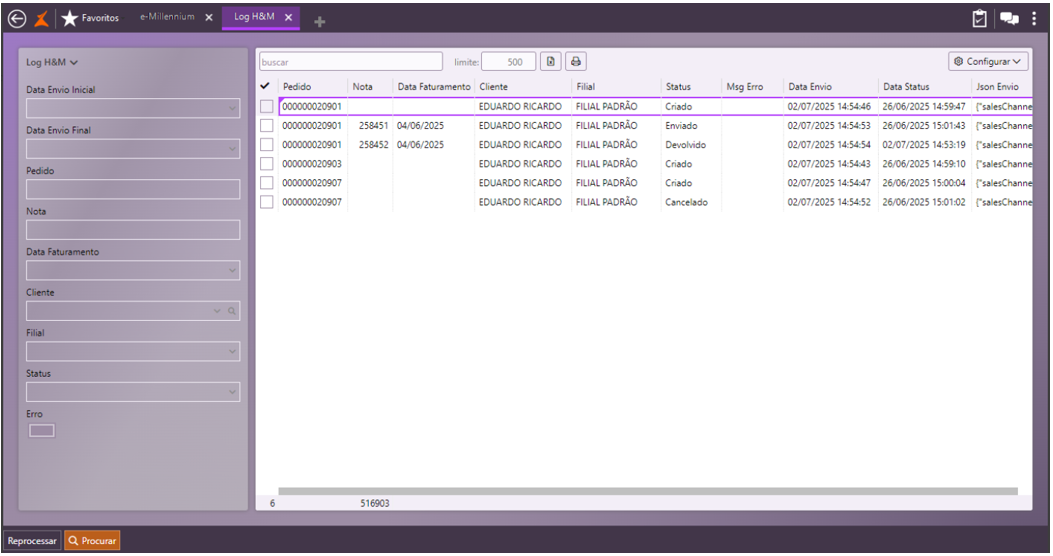
Task: Open the Configurar dropdown
Action: 988,61
